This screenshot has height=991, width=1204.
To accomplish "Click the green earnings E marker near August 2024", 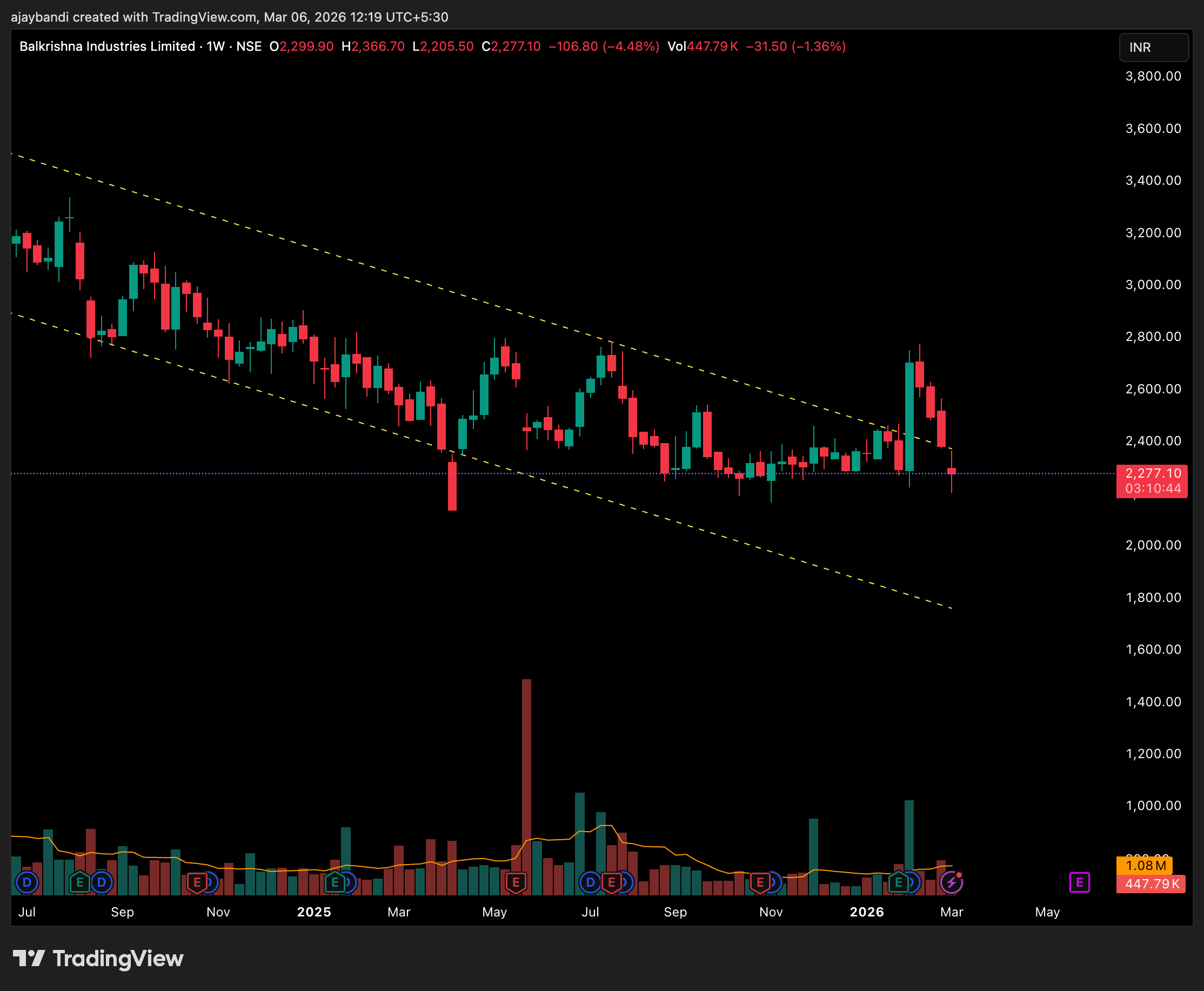I will coord(80,882).
